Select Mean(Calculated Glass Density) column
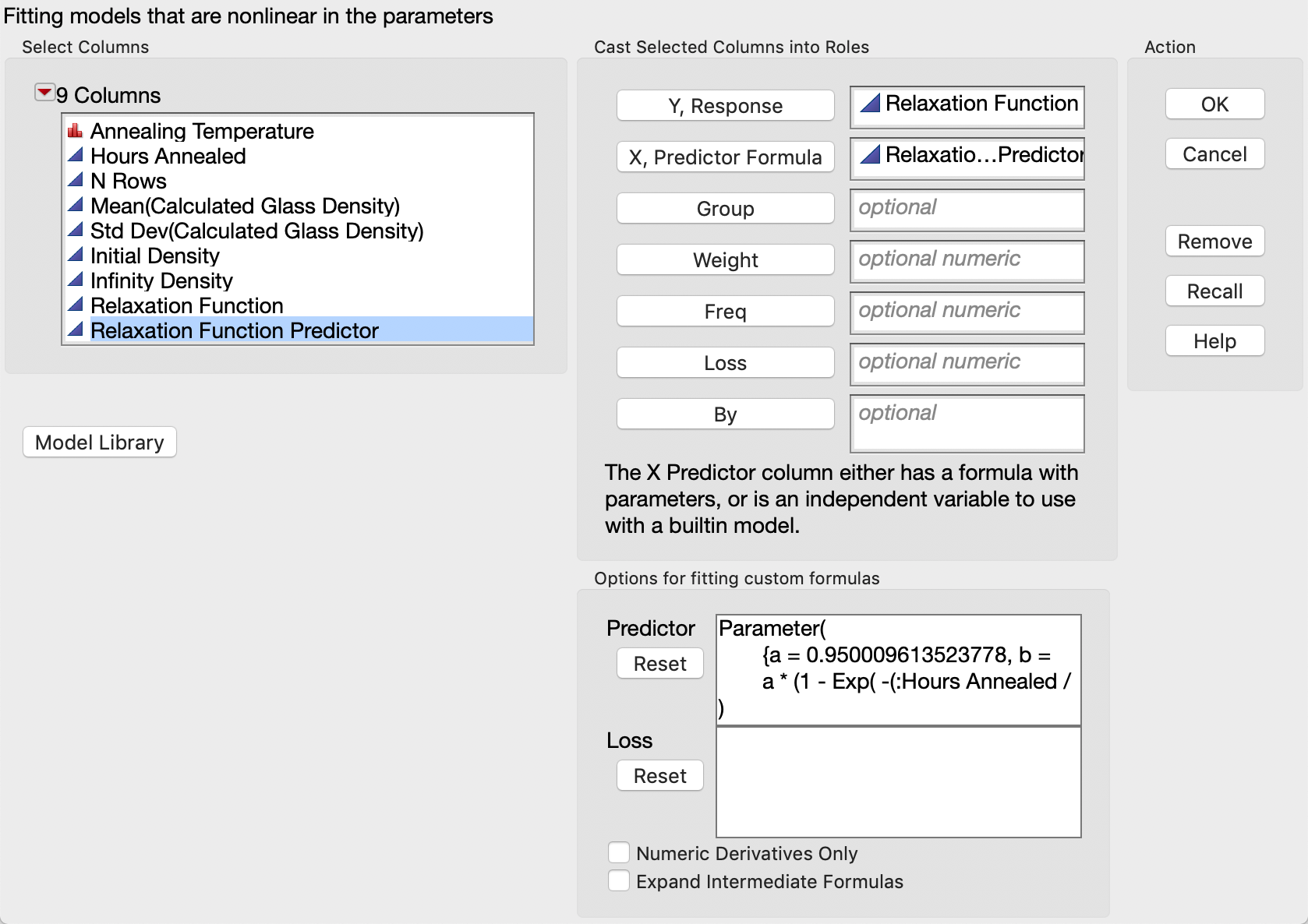 point(245,206)
